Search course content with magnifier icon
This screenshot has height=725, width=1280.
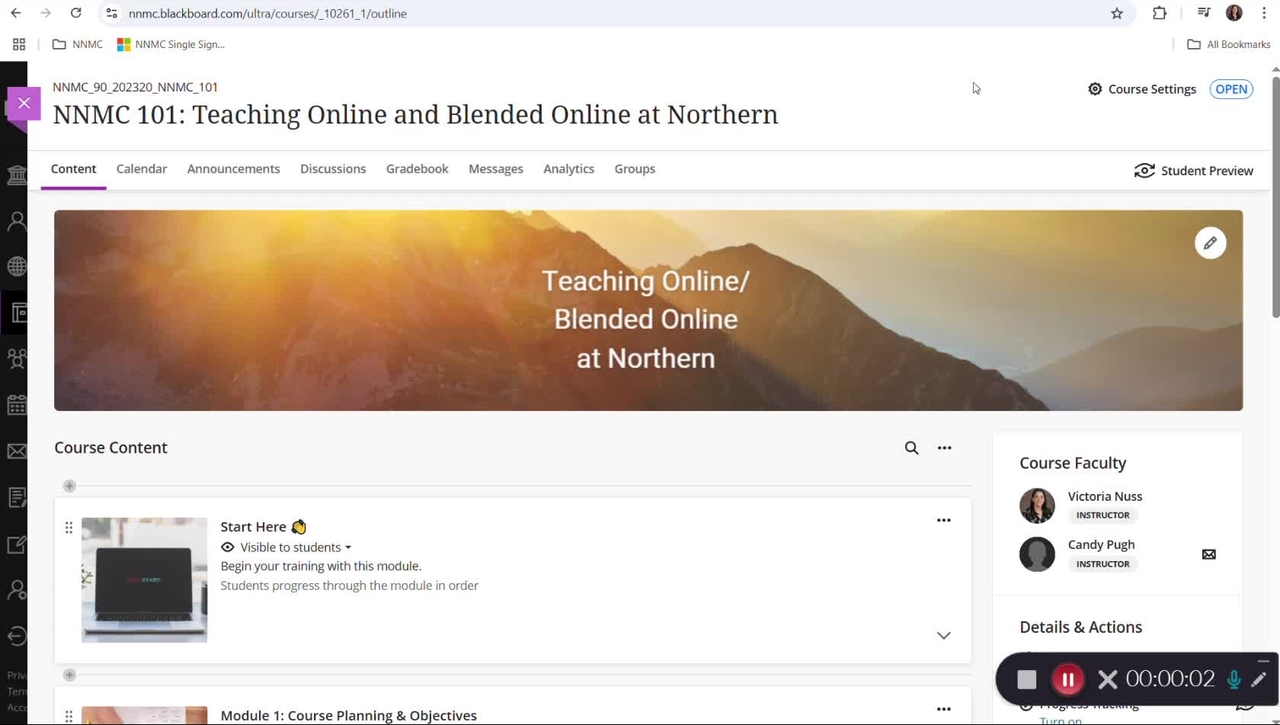[911, 448]
